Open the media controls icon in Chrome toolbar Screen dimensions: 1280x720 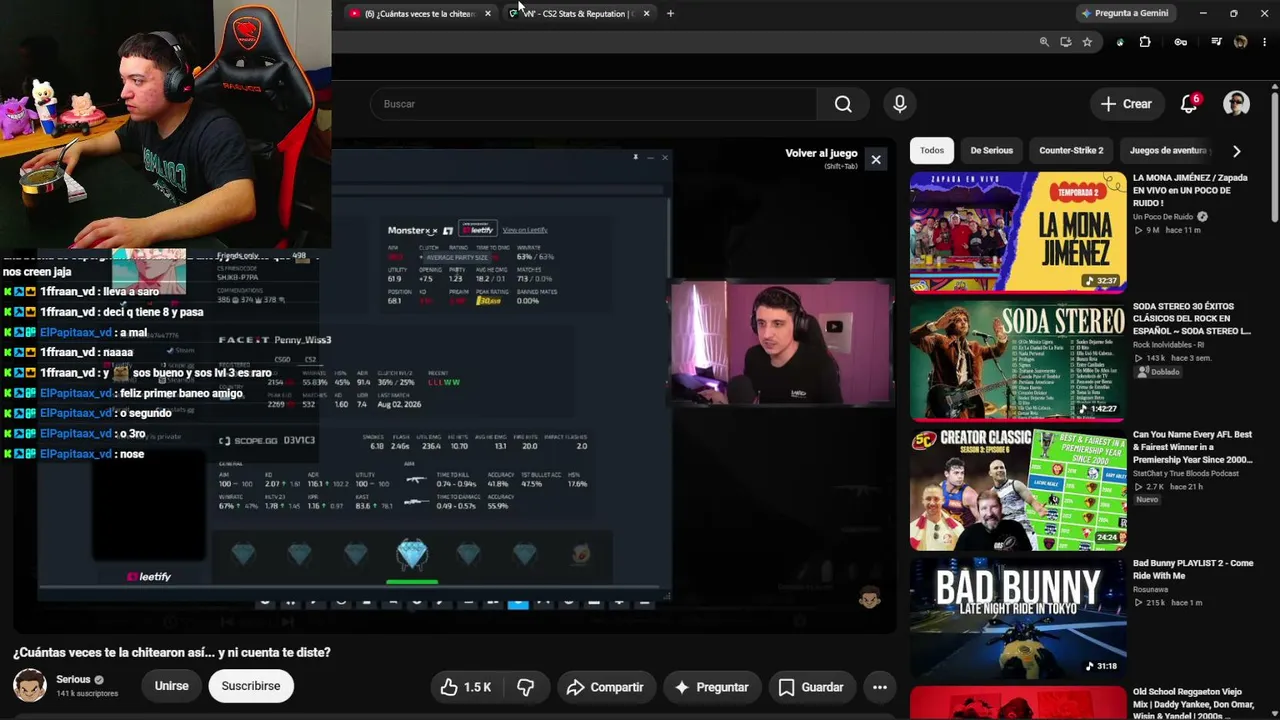(1216, 42)
